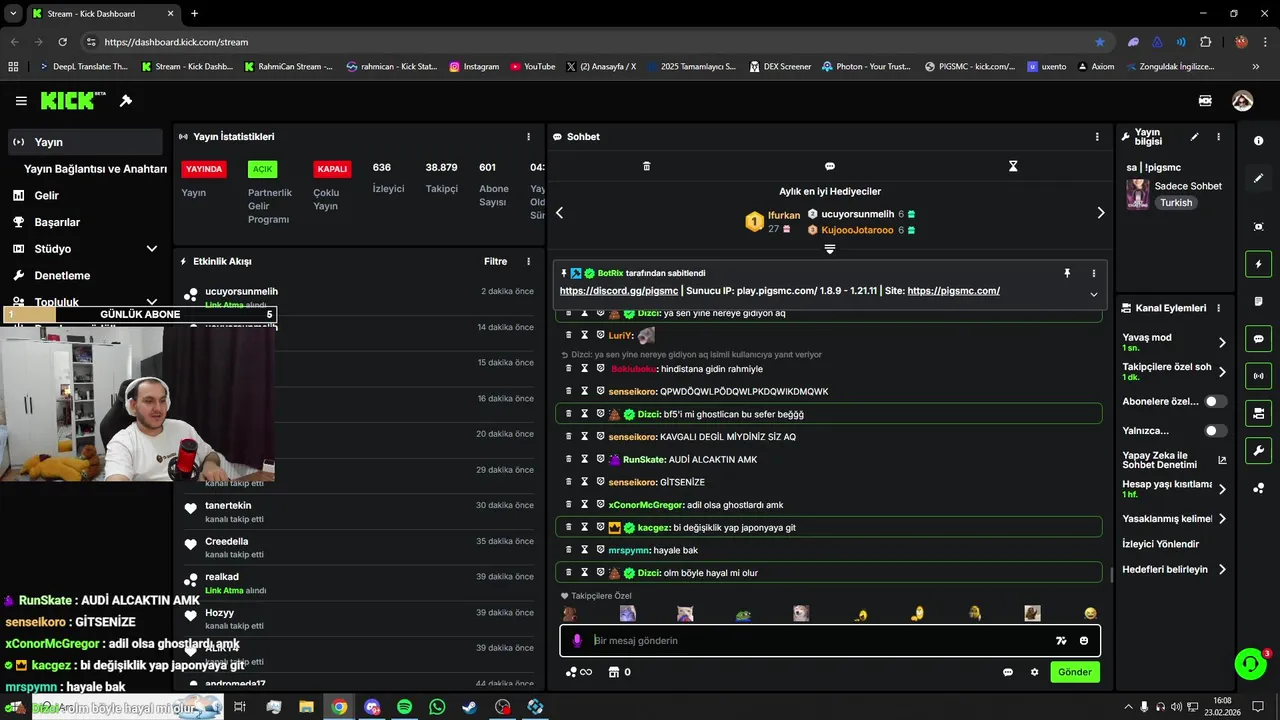Click the wrench icon in the right sidebar
This screenshot has height=720, width=1280.
click(x=1258, y=450)
